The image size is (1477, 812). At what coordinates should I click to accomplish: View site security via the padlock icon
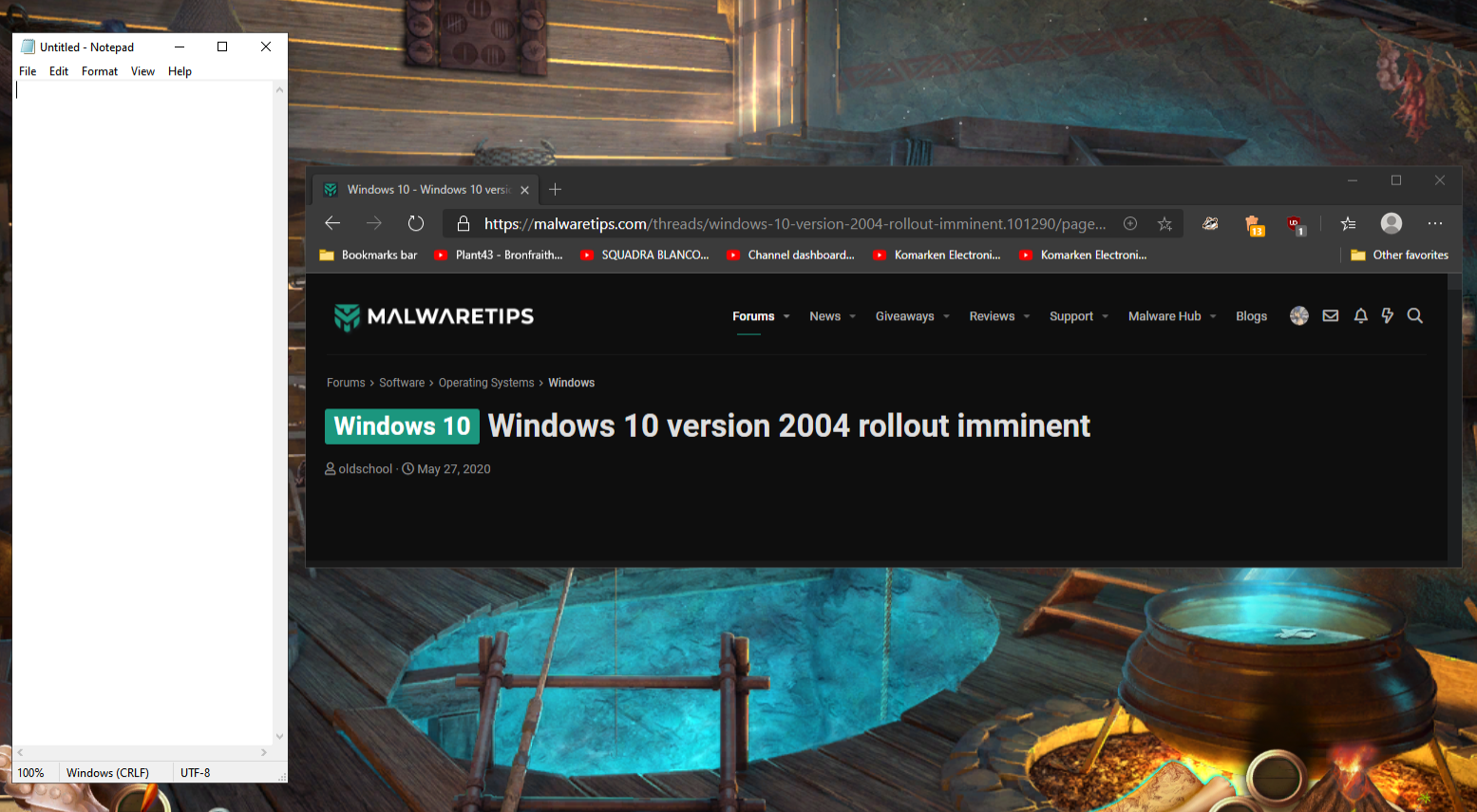464,223
